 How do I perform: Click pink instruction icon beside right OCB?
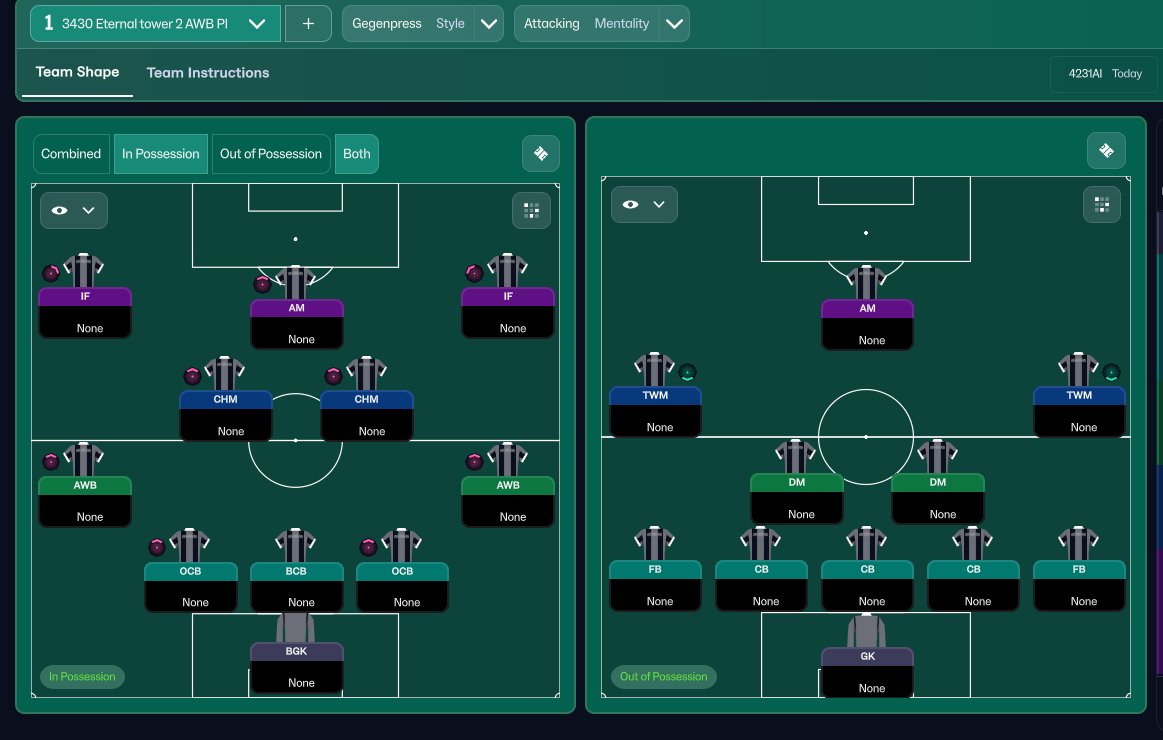368,548
